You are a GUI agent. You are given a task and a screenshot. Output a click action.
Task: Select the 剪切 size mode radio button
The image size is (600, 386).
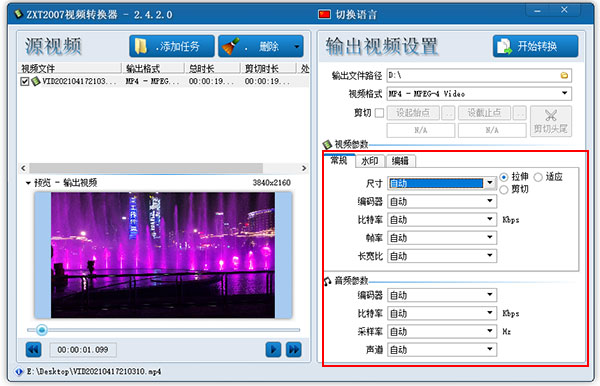[x=504, y=189]
